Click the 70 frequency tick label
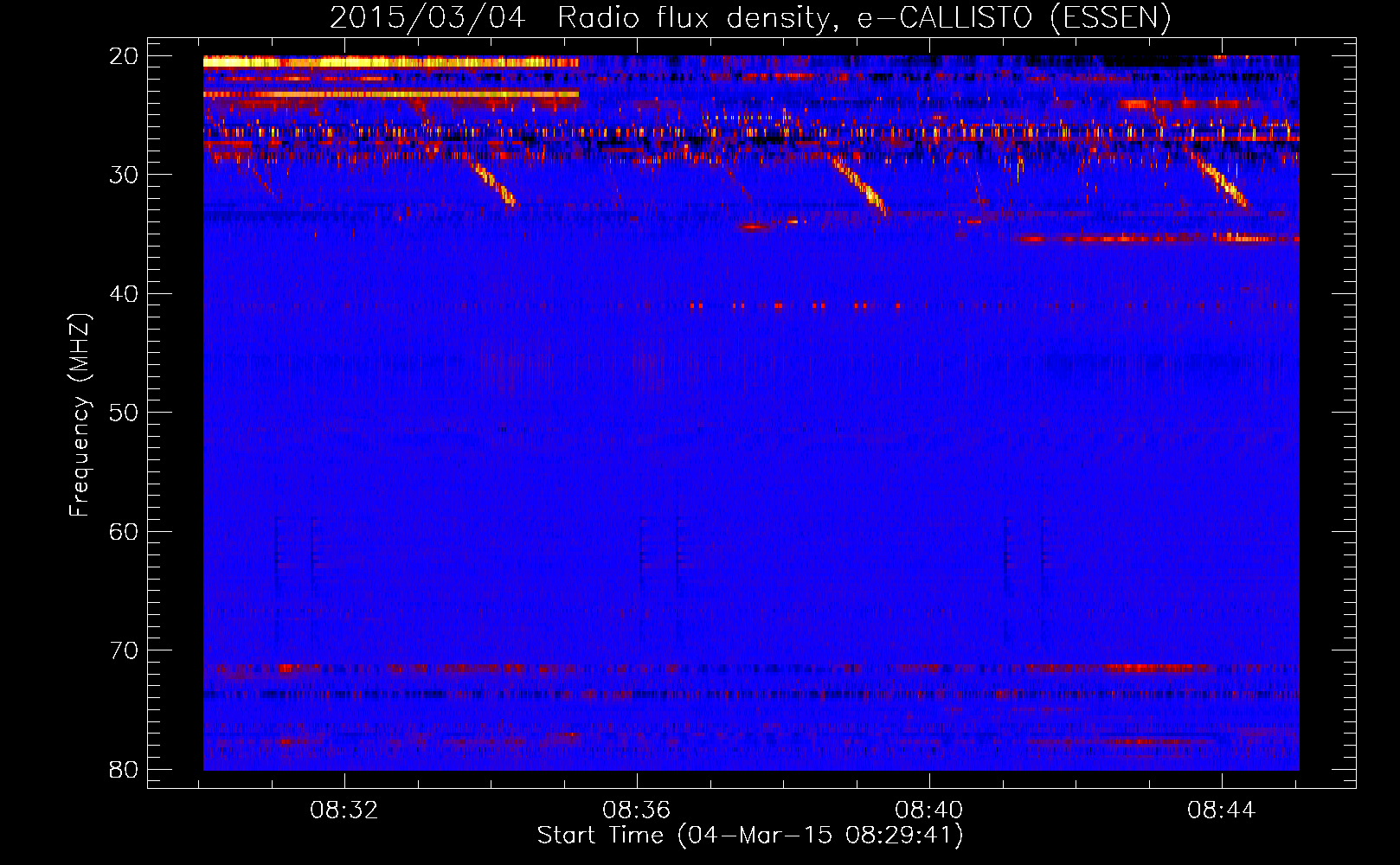 click(x=124, y=650)
